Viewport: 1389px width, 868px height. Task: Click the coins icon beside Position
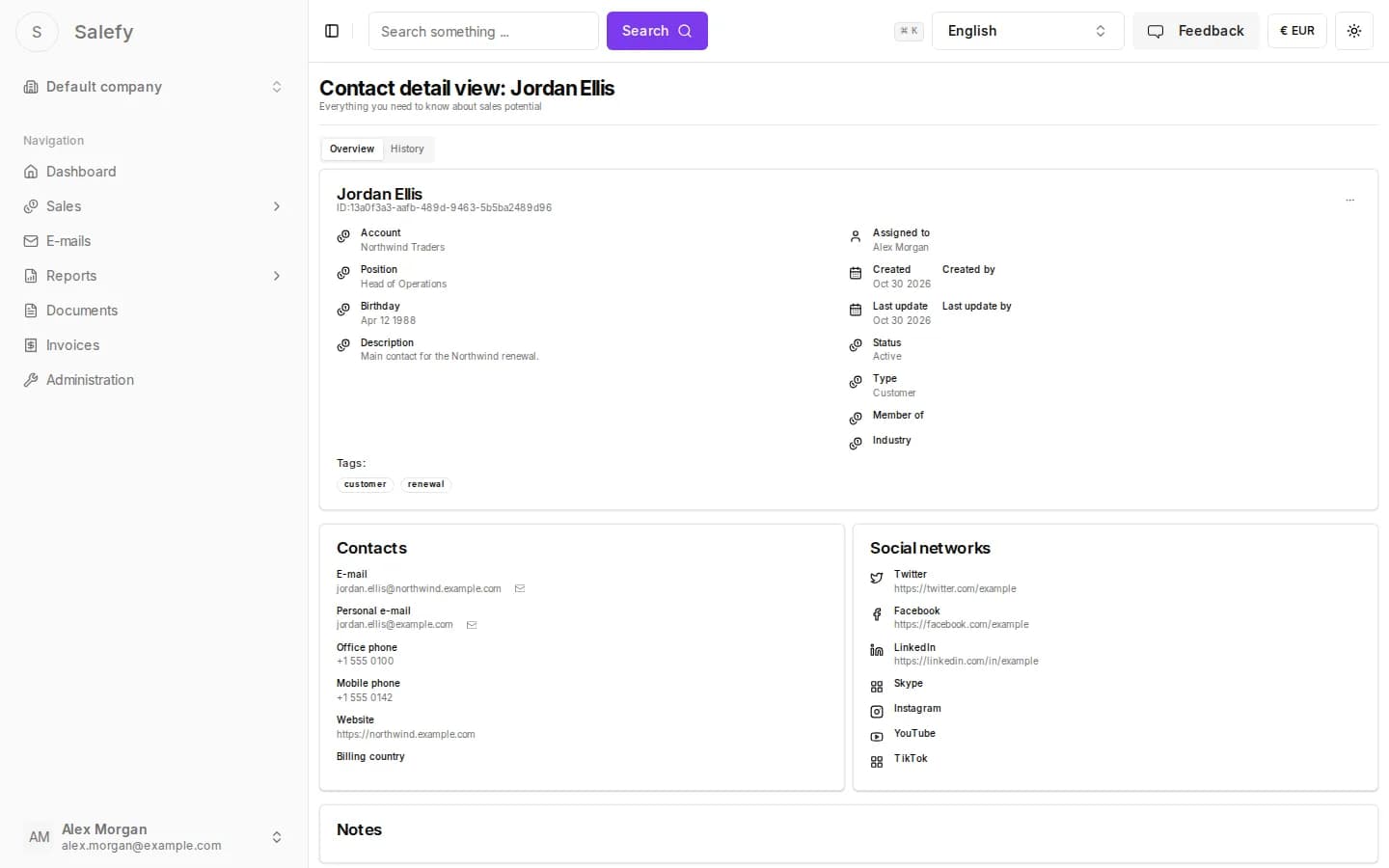[x=343, y=273]
